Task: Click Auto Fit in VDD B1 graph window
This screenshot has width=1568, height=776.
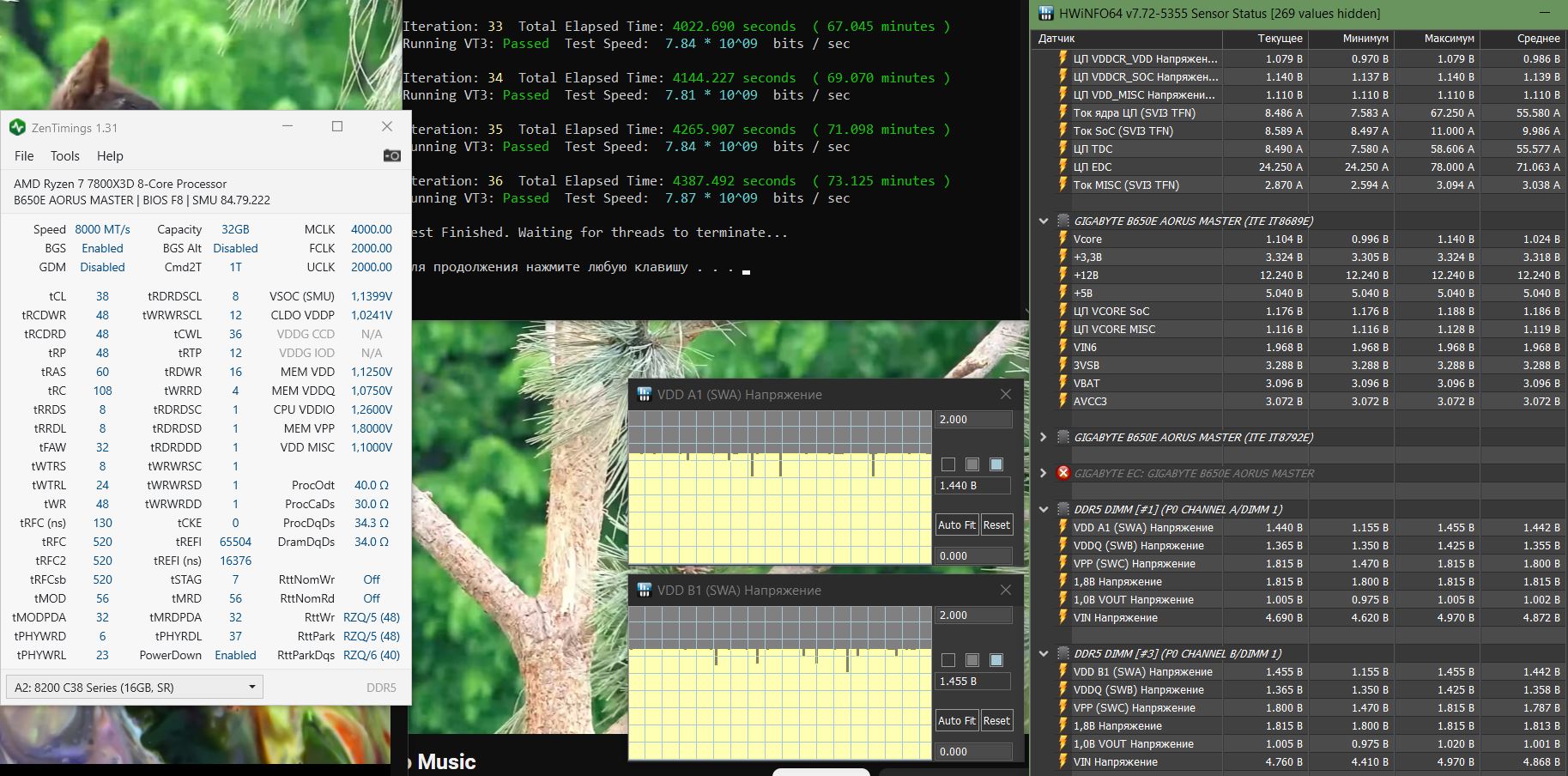Action: coord(957,720)
